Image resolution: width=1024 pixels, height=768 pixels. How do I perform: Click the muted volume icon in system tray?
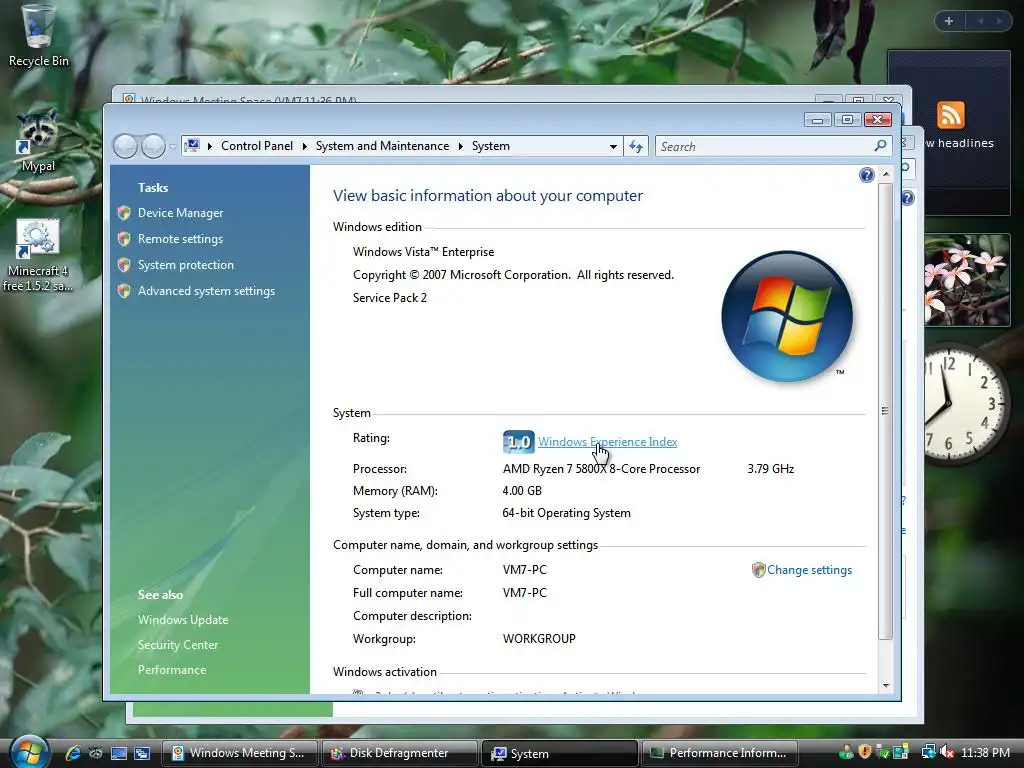pyautogui.click(x=946, y=752)
